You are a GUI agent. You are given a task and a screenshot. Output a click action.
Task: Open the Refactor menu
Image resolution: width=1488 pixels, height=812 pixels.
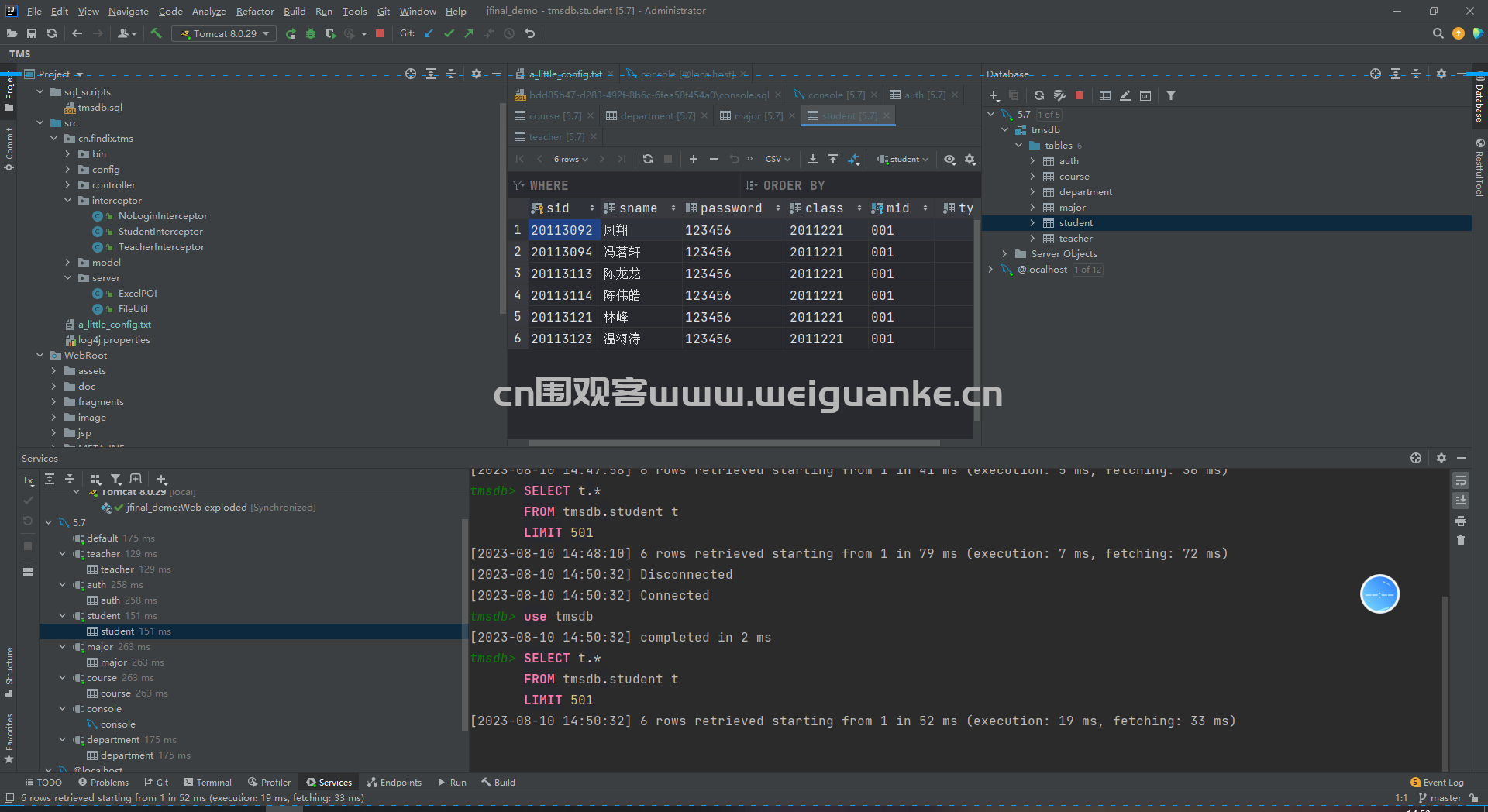255,11
